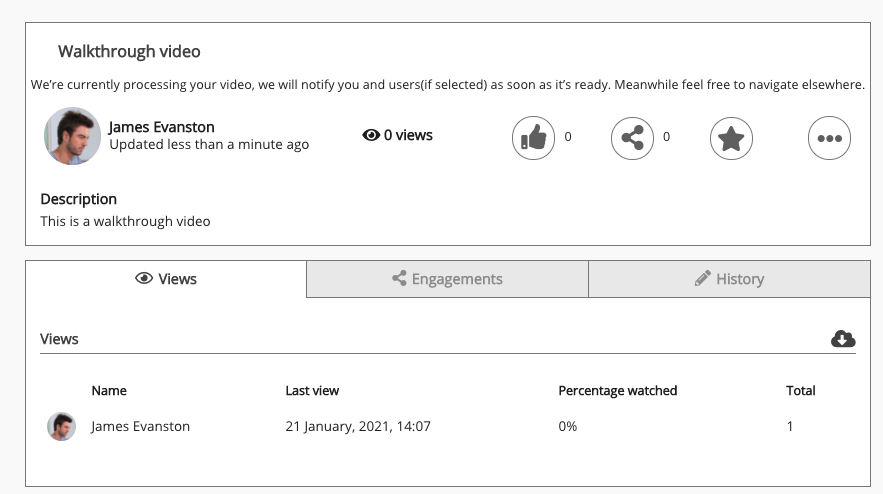This screenshot has height=494, width=883.
Task: Switch to the Views tab
Action: [166, 279]
